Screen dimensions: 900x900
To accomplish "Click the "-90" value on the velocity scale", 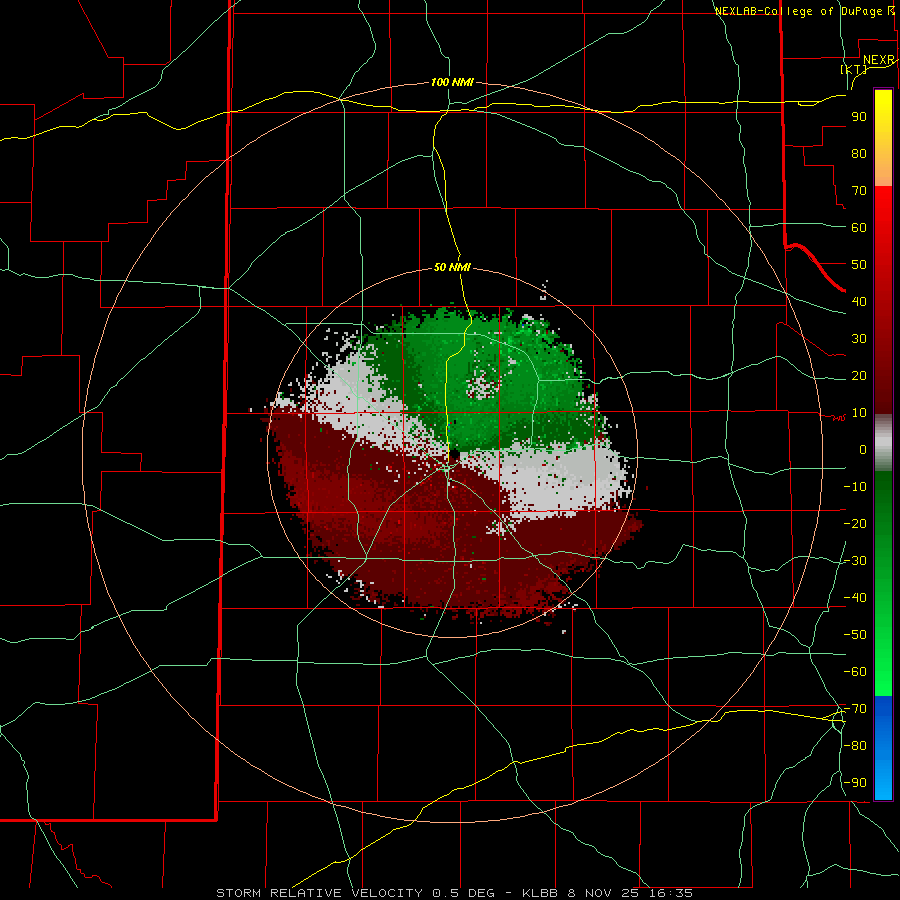I will 855,783.
